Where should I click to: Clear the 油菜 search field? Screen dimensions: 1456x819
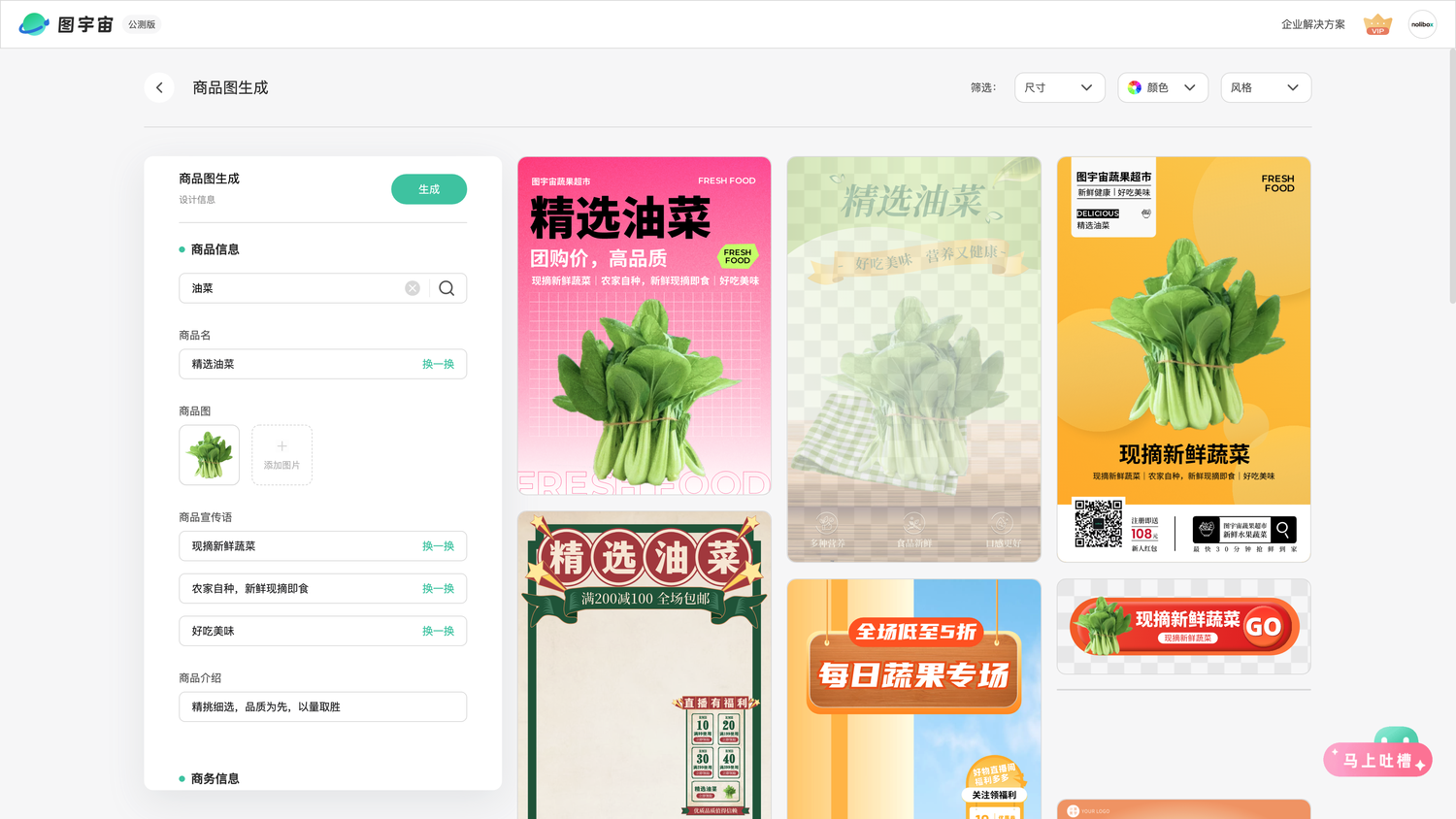(x=413, y=288)
